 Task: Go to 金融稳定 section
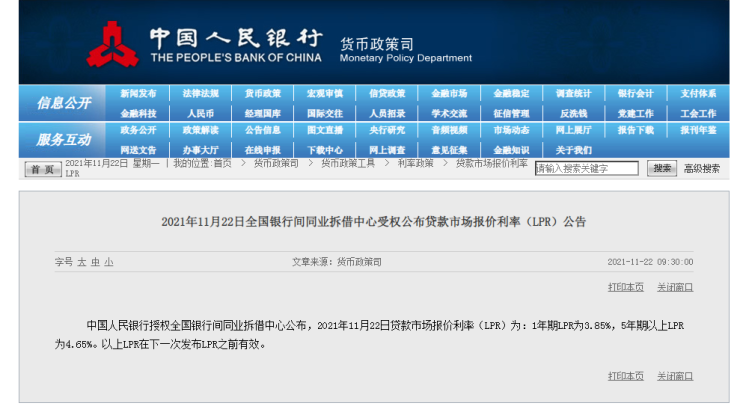point(512,93)
